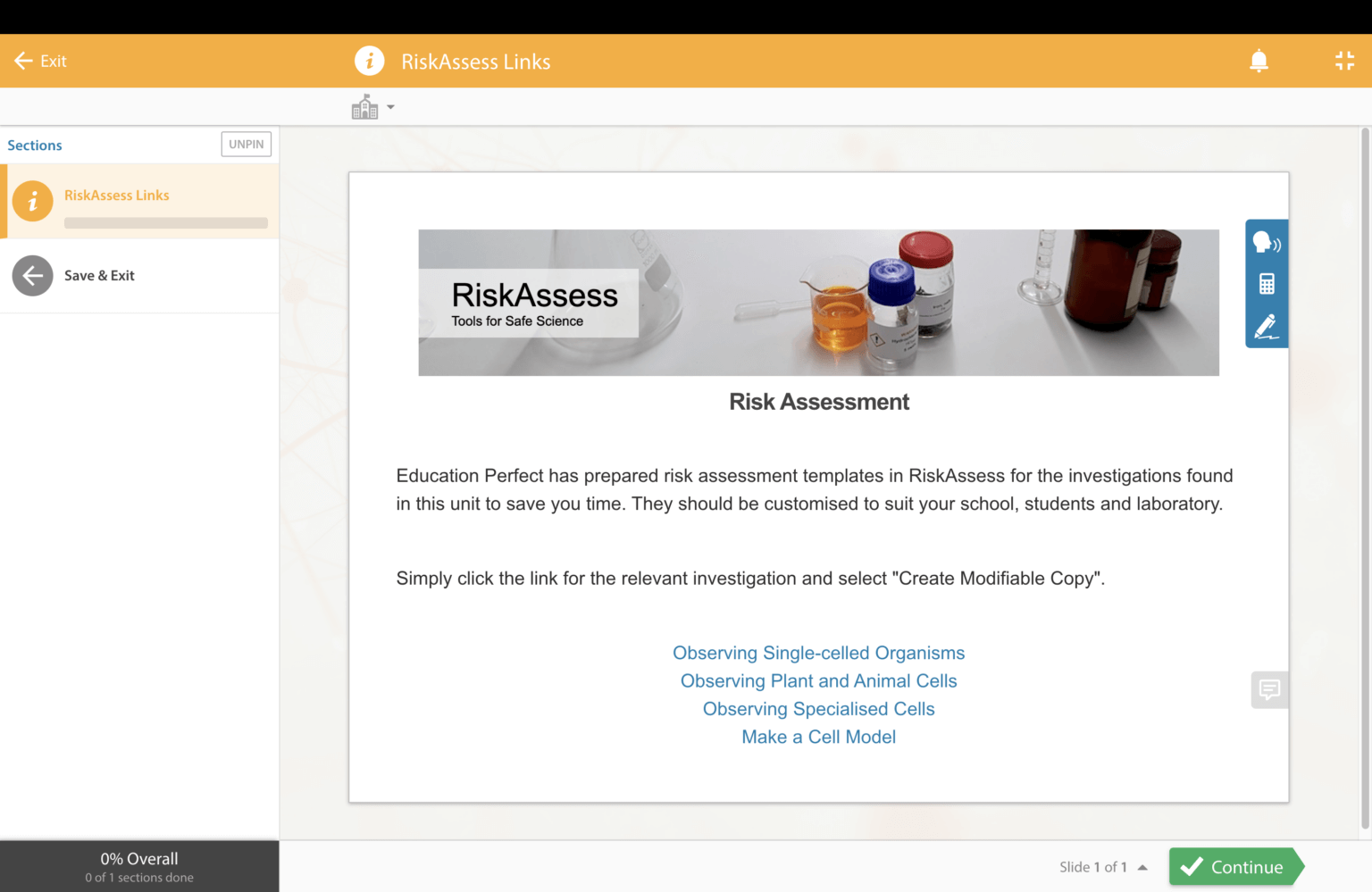1372x892 pixels.
Task: Open the Observing Plant and Animal Cells link
Action: click(818, 680)
